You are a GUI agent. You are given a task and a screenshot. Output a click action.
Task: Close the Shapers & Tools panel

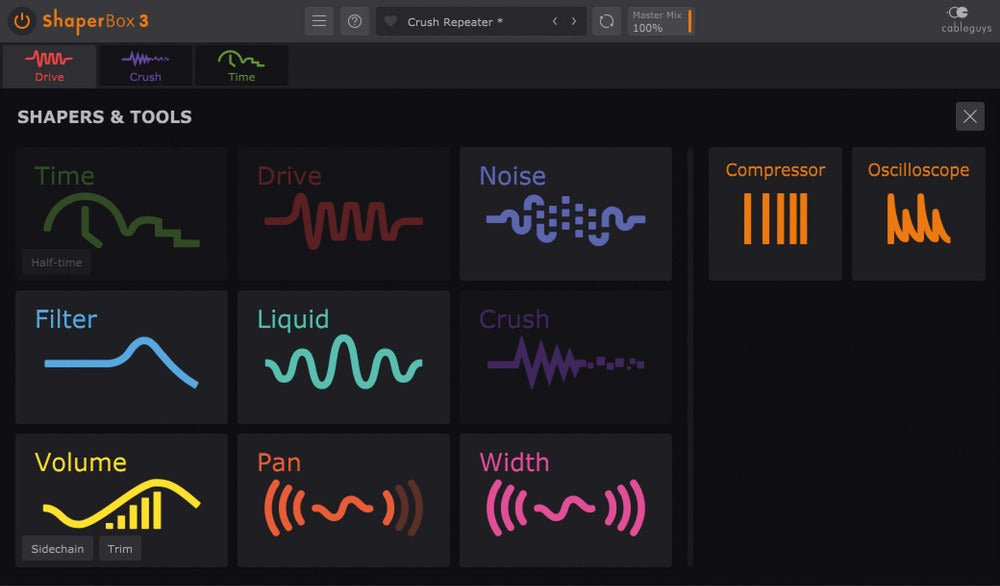pyautogui.click(x=969, y=117)
